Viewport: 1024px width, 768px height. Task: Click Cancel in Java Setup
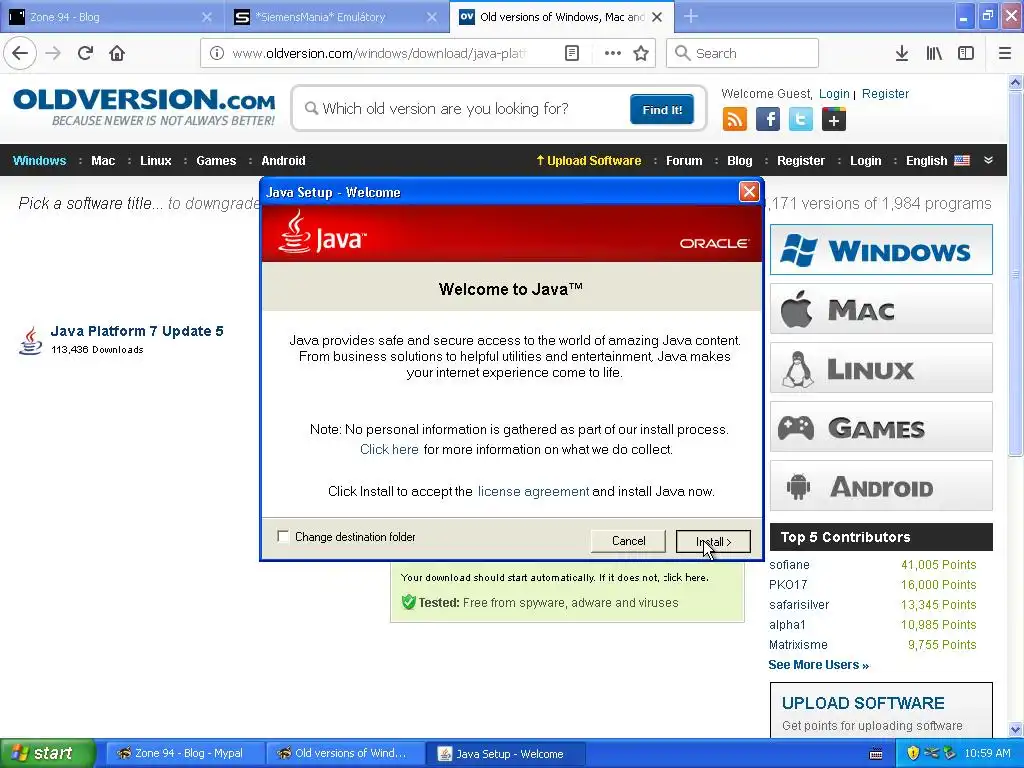pos(628,541)
